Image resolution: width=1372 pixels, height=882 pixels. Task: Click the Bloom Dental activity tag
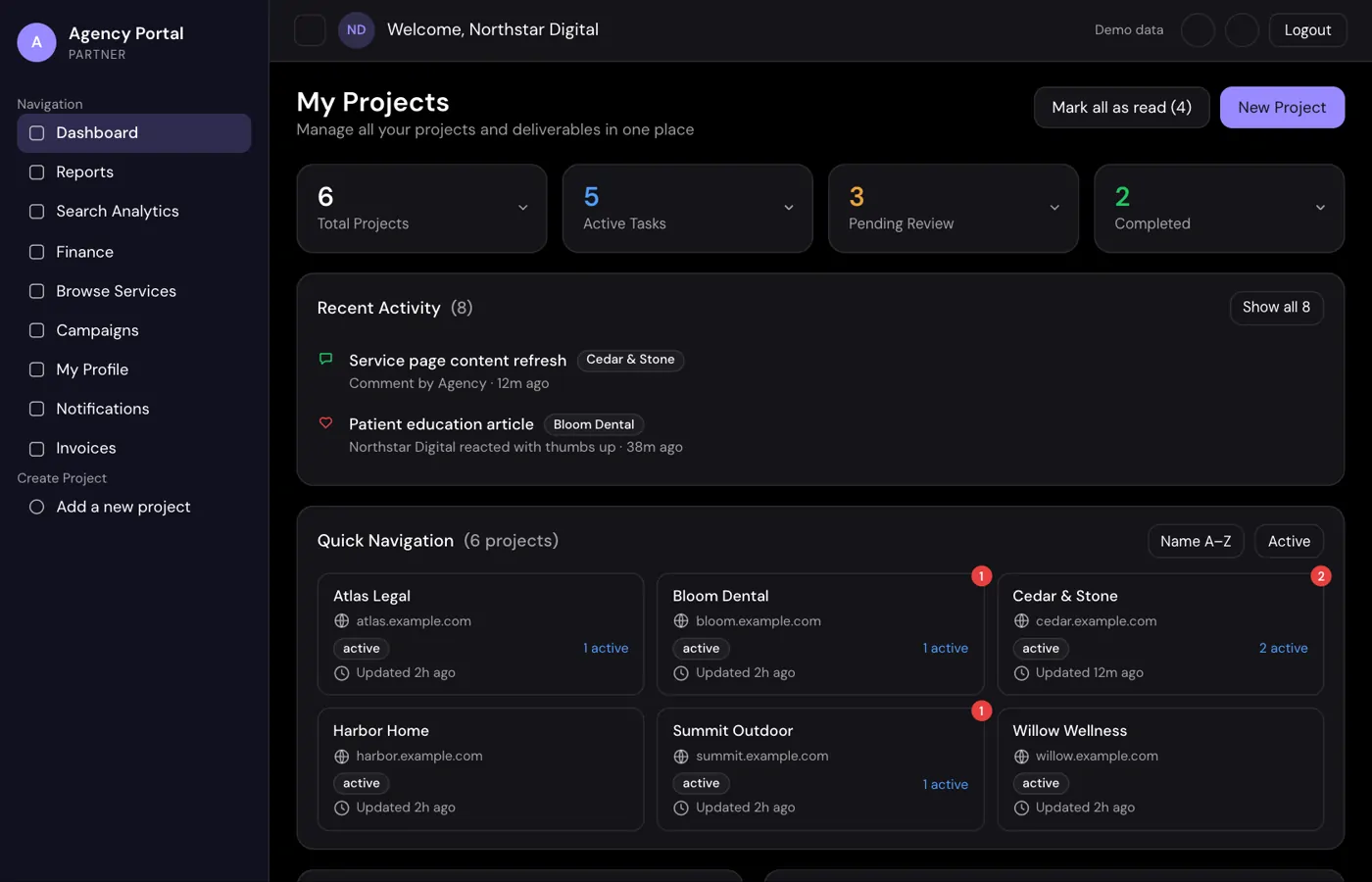click(x=594, y=424)
